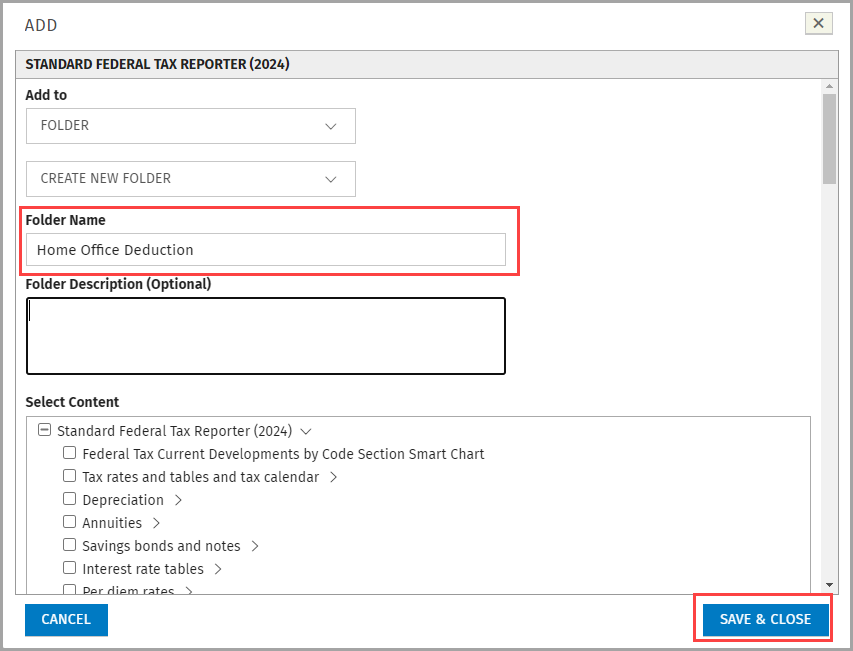853x651 pixels.
Task: Click 'Standard Federal Tax Reporter (2024)' tree label
Action: pyautogui.click(x=175, y=431)
